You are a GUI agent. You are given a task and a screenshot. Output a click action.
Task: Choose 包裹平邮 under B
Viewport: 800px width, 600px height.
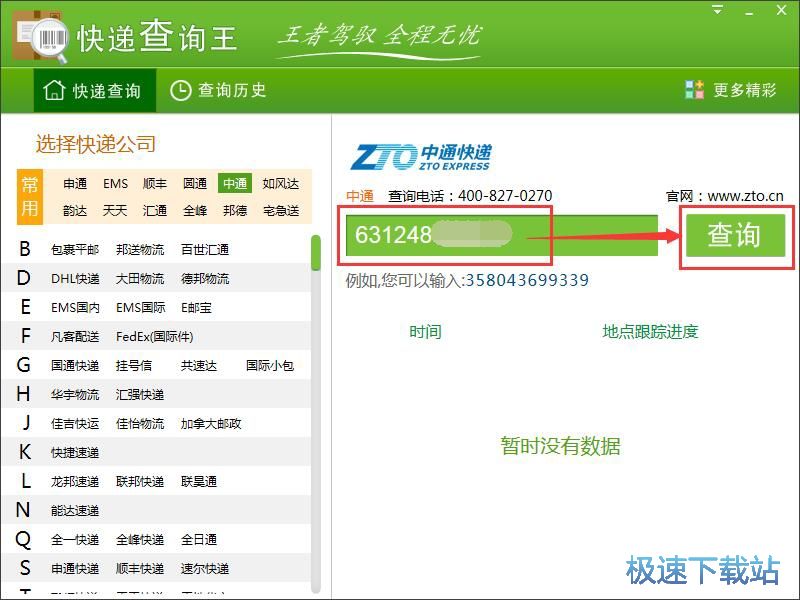75,249
